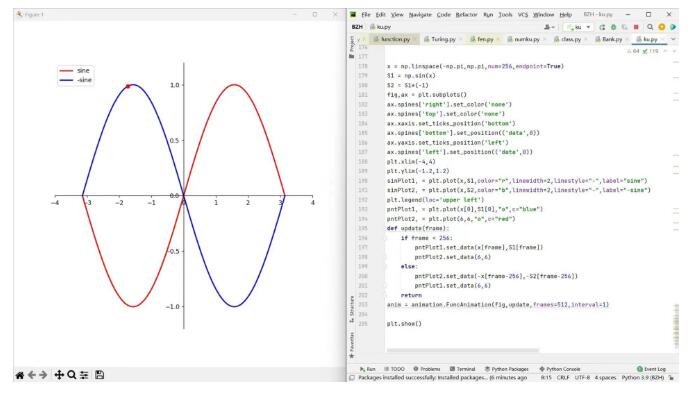The width and height of the screenshot is (691, 397).
Task: Toggle tool window quick-access button in status bar
Action: [x=352, y=378]
